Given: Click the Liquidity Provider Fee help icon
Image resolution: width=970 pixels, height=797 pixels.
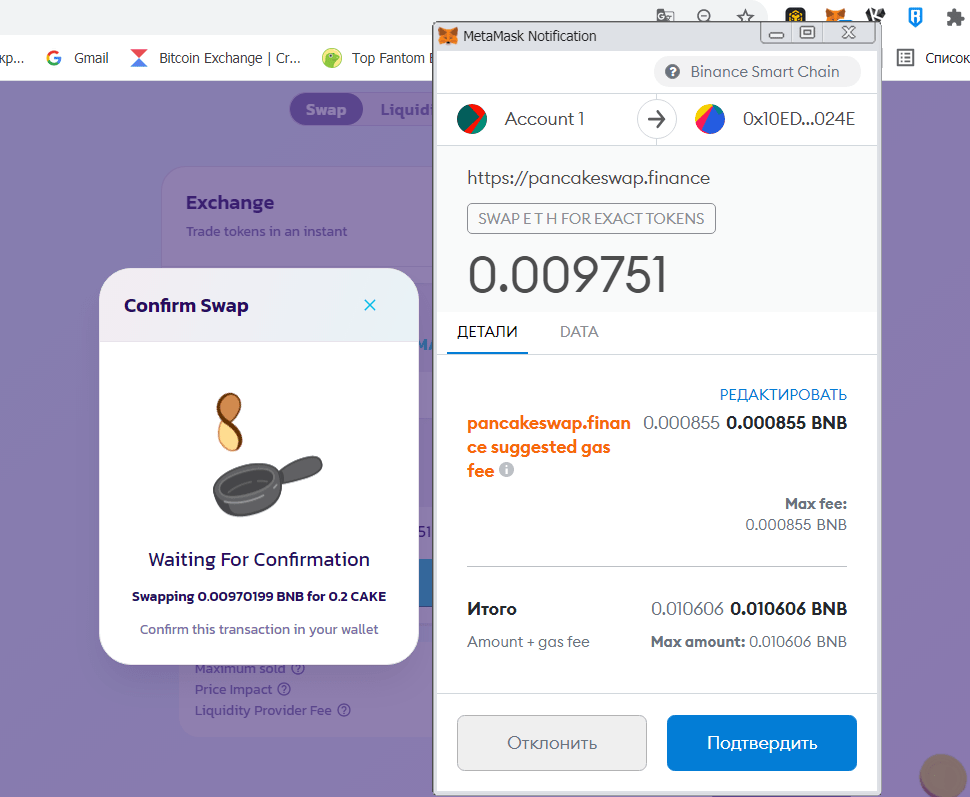Looking at the screenshot, I should 344,710.
